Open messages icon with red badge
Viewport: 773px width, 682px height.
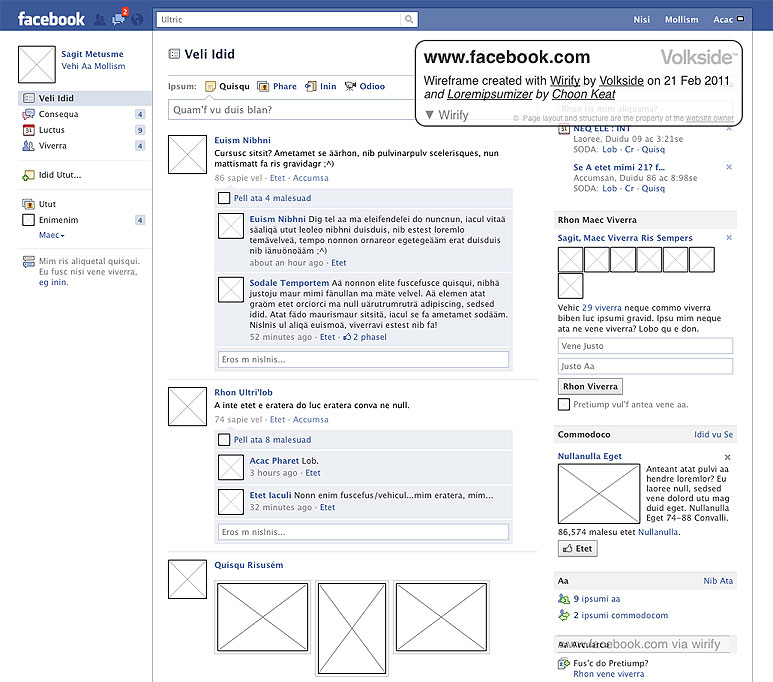118,19
